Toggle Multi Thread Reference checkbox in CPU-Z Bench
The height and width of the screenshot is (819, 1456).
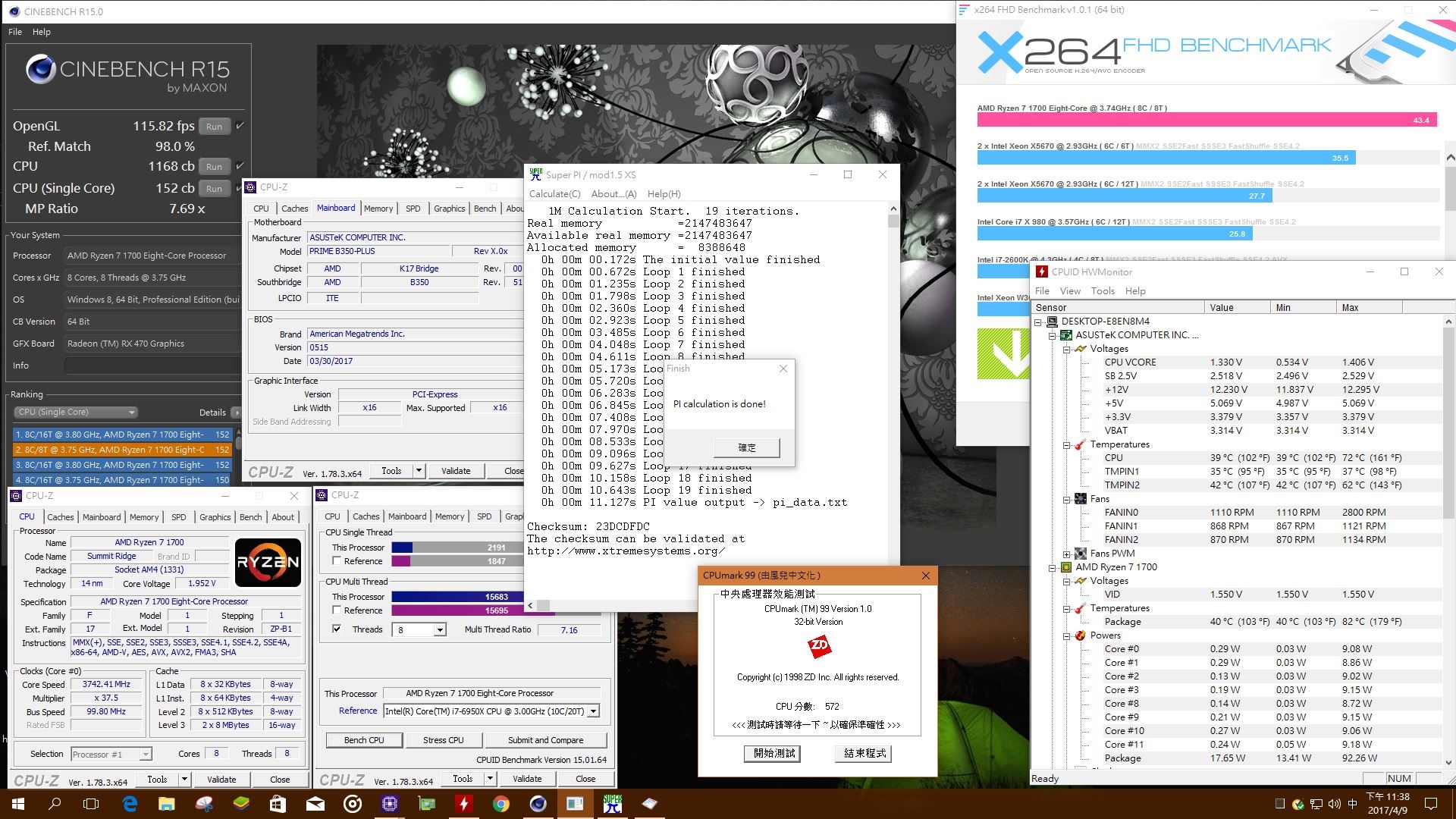point(336,610)
